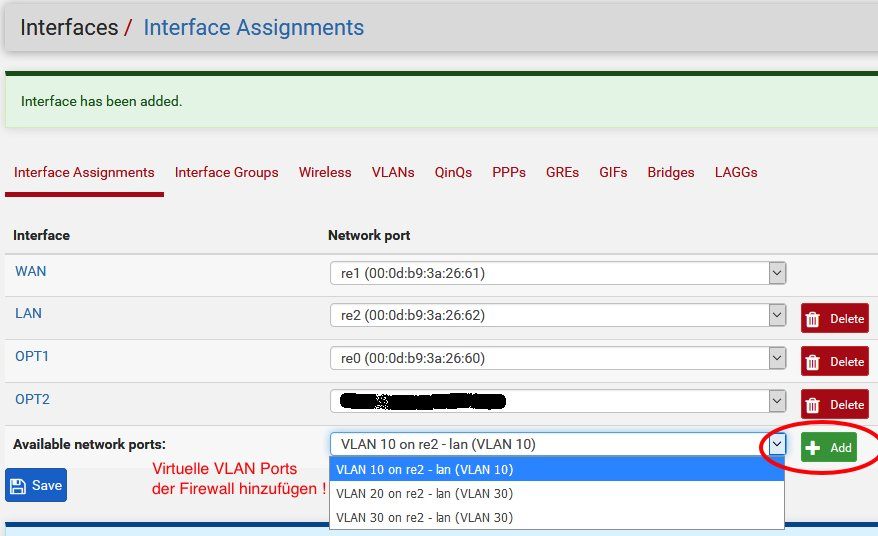
Task: Open the GIFs tab
Action: 613,173
